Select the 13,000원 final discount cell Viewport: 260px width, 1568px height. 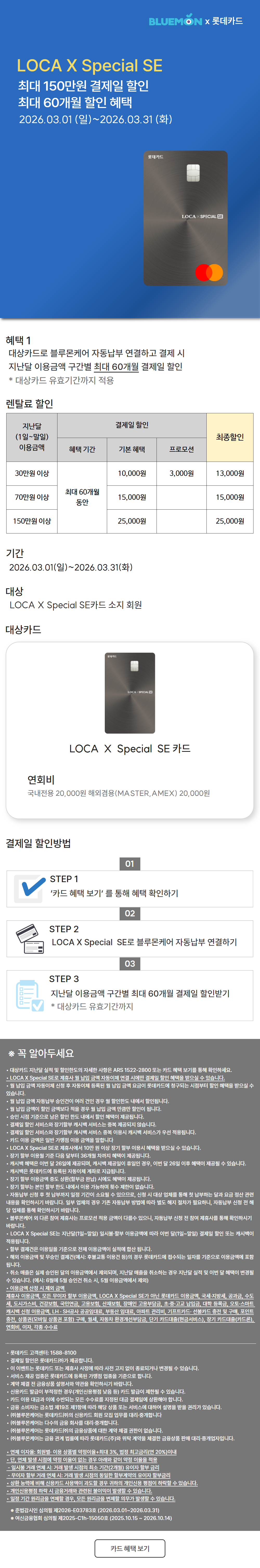click(x=230, y=473)
